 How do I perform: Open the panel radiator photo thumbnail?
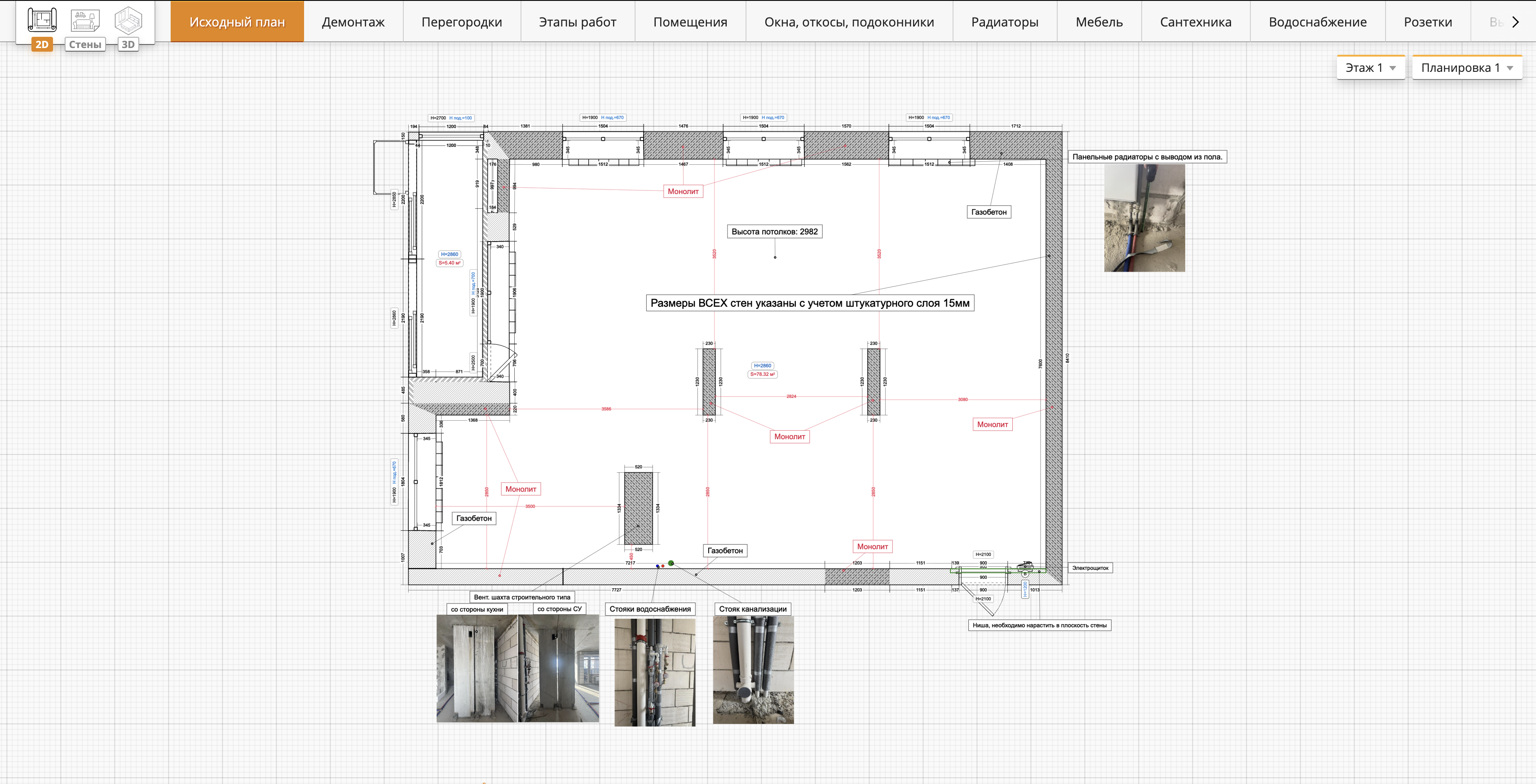[x=1144, y=218]
